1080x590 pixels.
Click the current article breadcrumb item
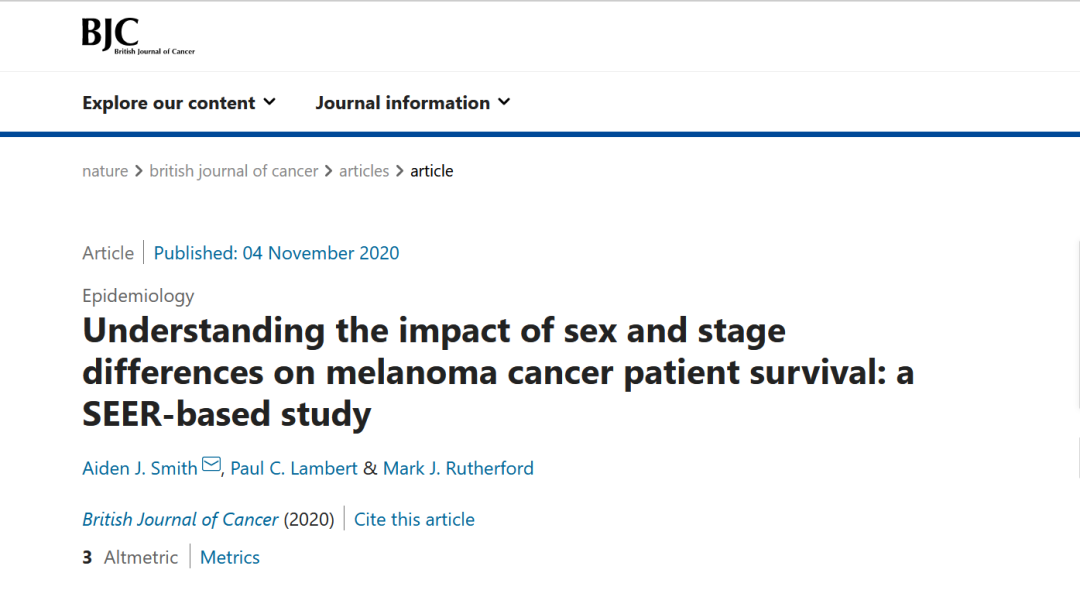click(x=432, y=171)
